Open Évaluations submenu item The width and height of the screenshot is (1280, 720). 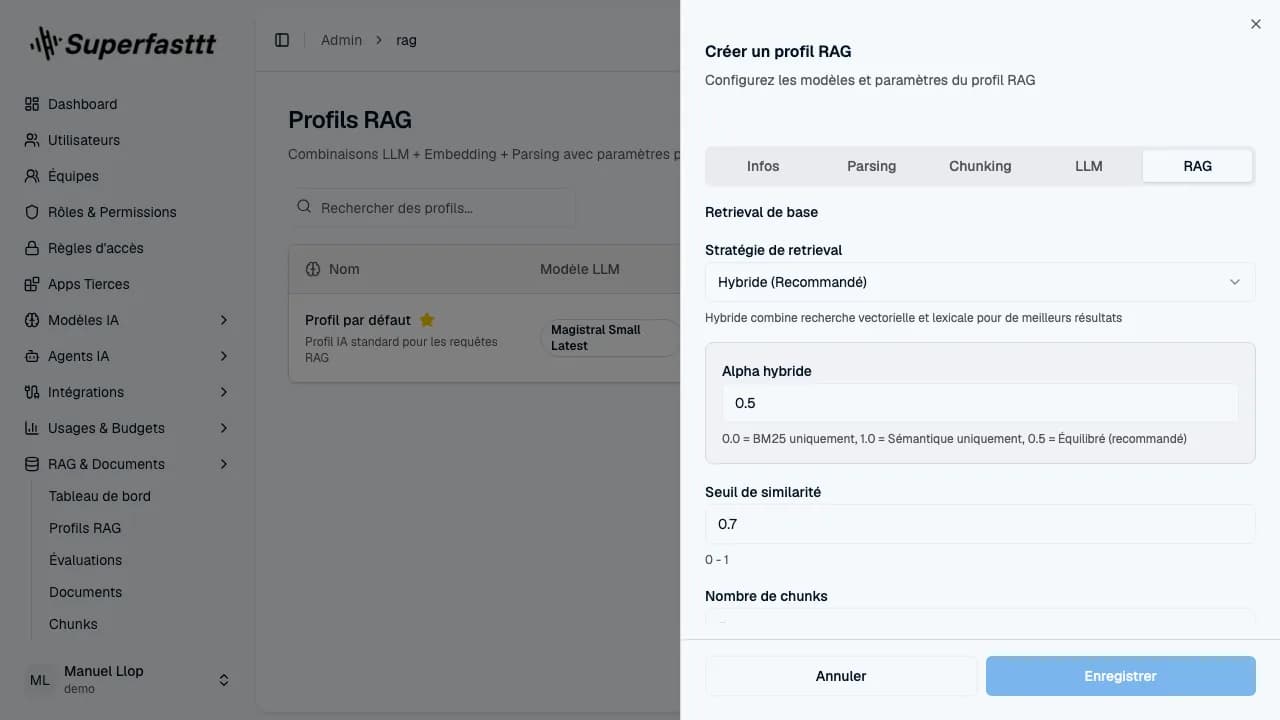point(85,560)
